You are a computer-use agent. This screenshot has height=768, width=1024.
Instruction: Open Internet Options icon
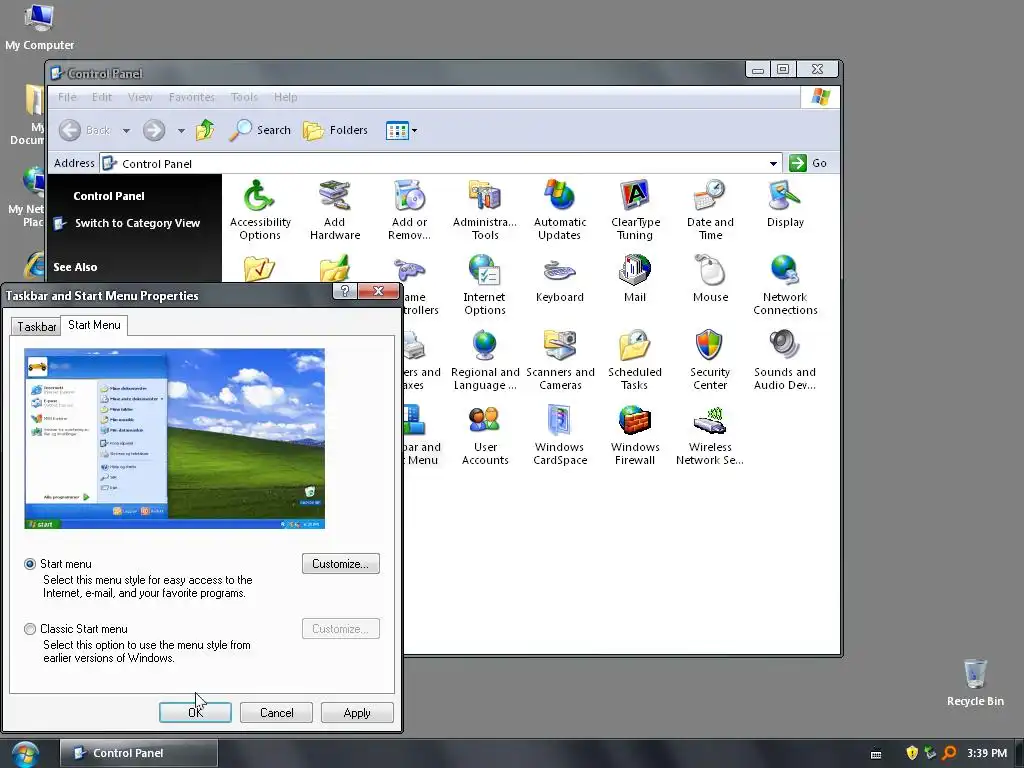pos(485,285)
